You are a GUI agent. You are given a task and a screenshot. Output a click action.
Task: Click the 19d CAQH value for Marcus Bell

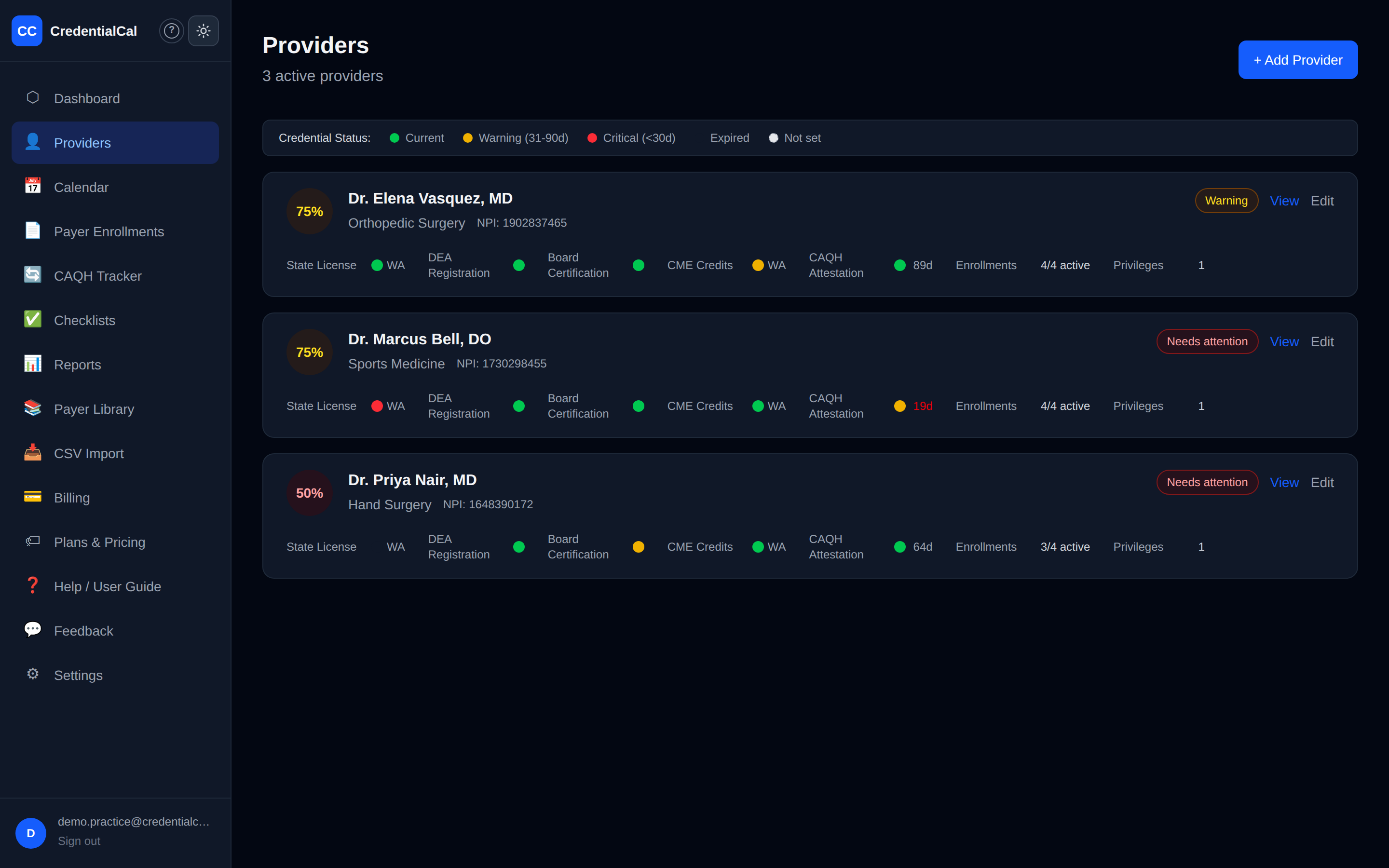[922, 406]
